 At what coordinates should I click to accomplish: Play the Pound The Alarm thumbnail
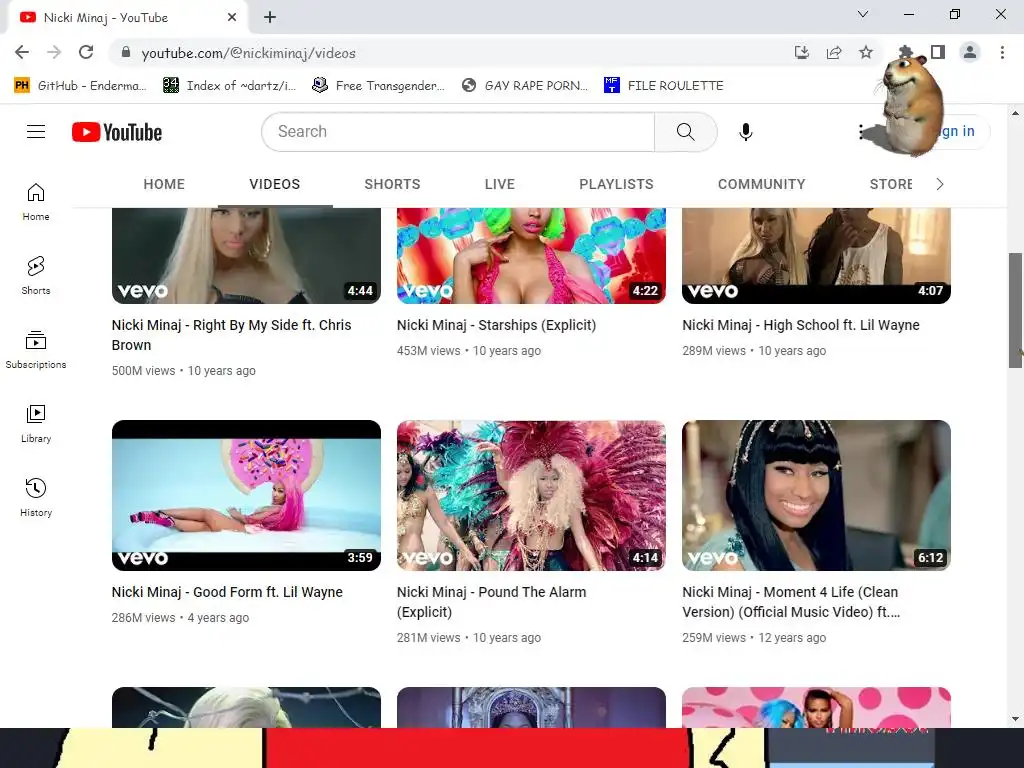point(532,496)
